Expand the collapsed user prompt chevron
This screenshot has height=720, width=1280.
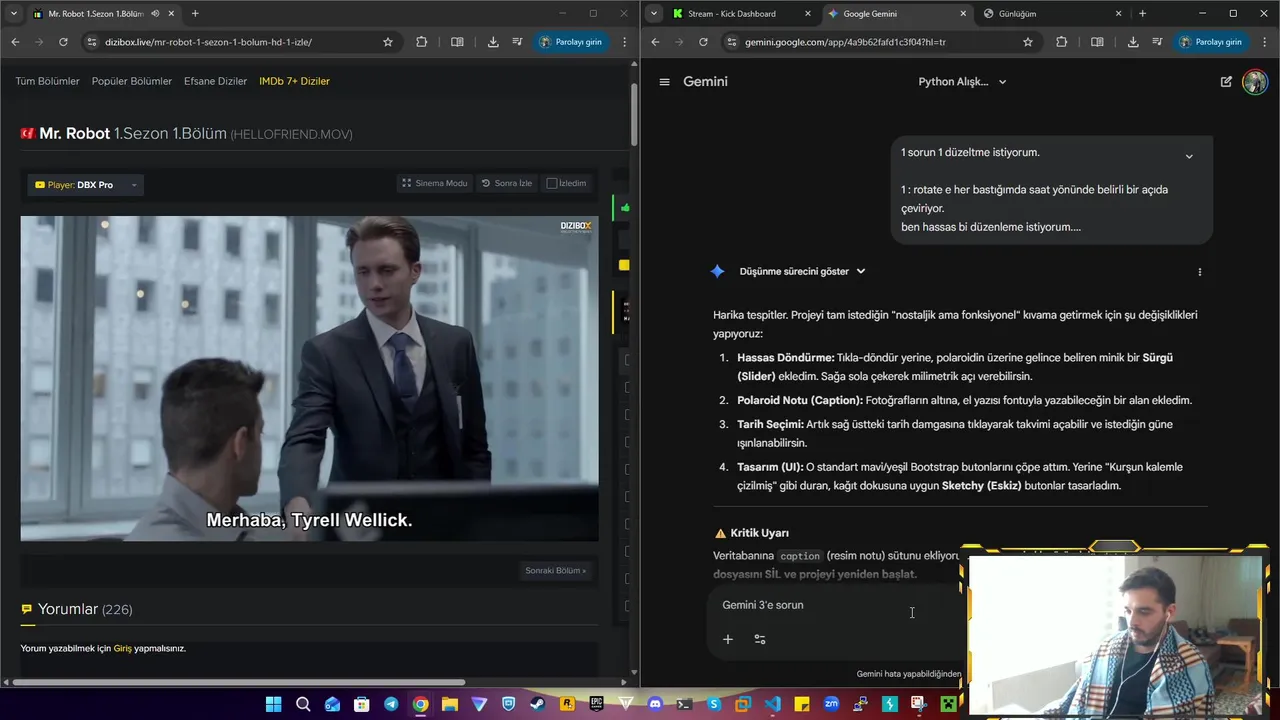point(1189,156)
